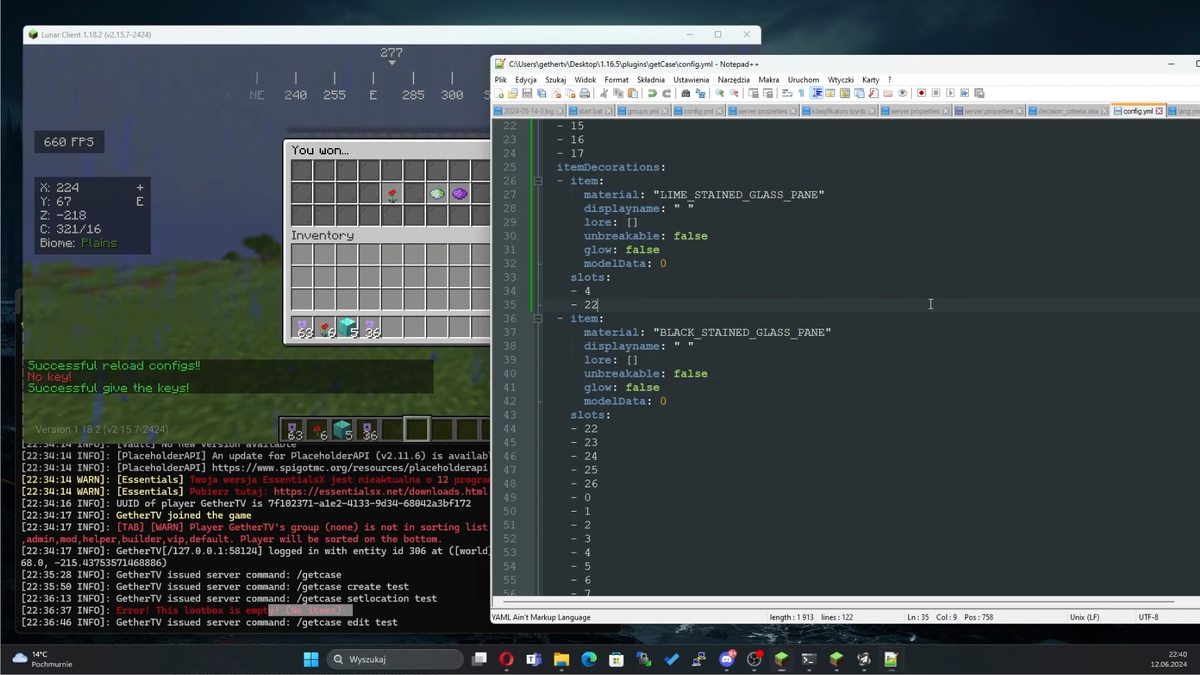Open the Makra menu
Screen dimensions: 1200x675
769,80
